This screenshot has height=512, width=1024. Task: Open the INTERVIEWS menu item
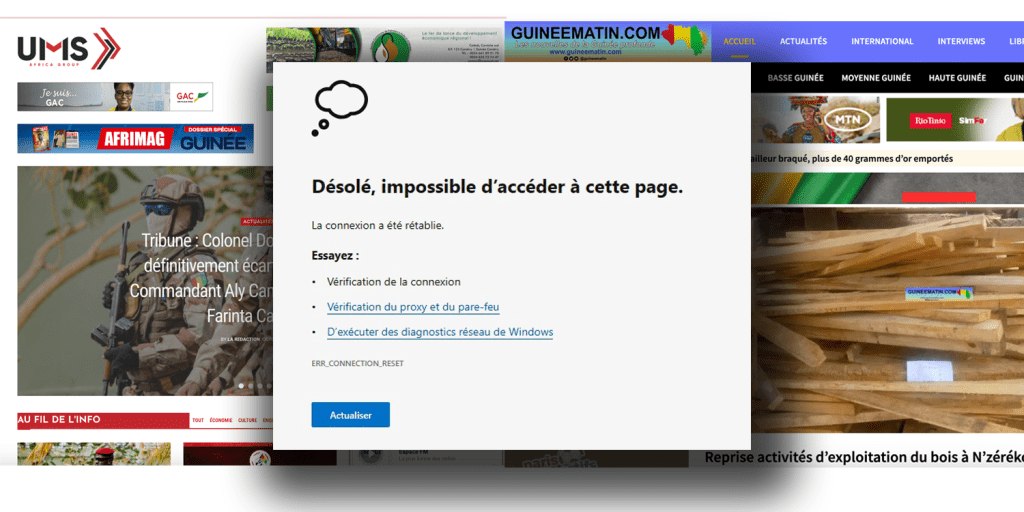pyautogui.click(x=961, y=41)
